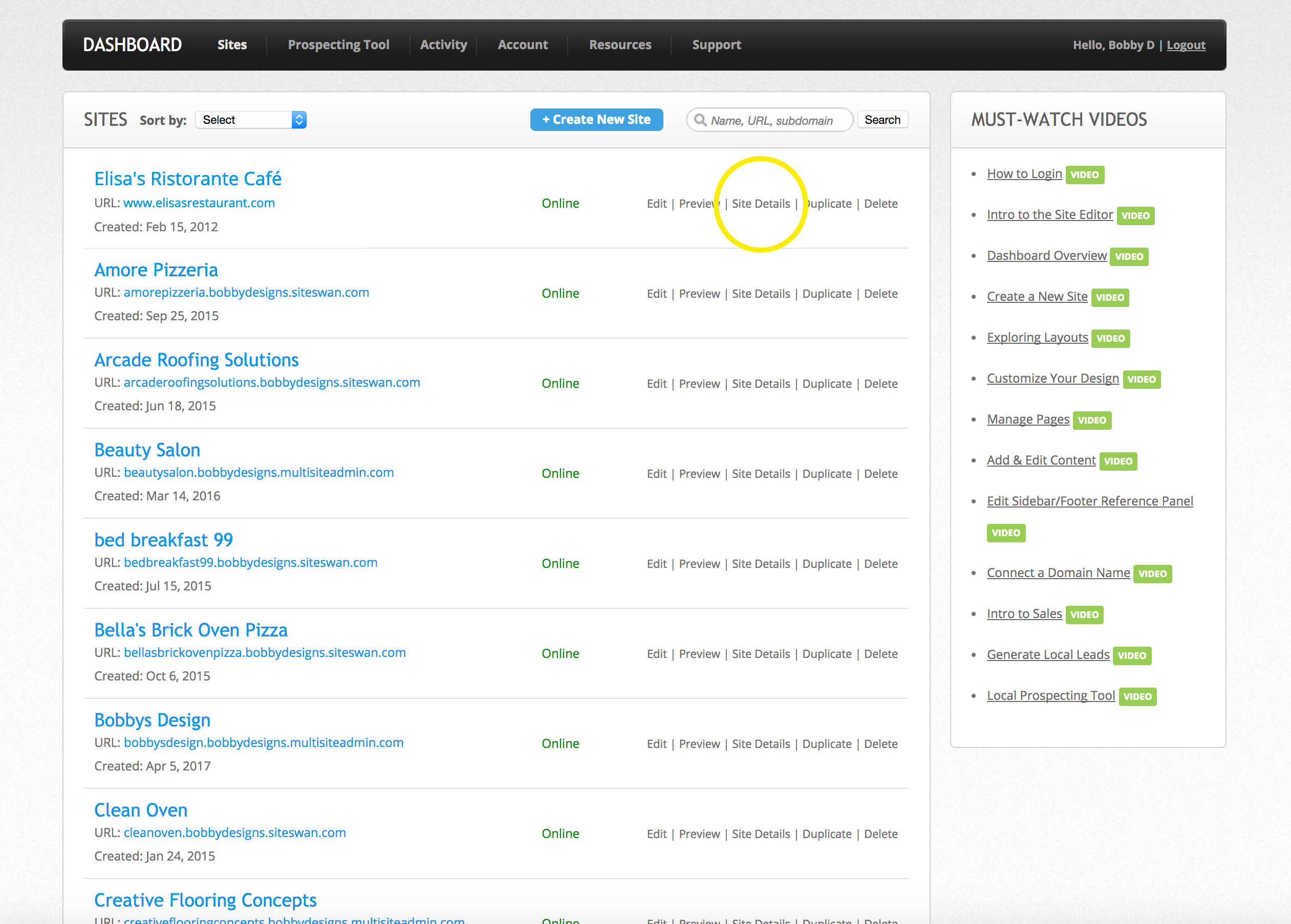
Task: Click the VIDEO badge next to Manage Pages
Action: [x=1092, y=421]
